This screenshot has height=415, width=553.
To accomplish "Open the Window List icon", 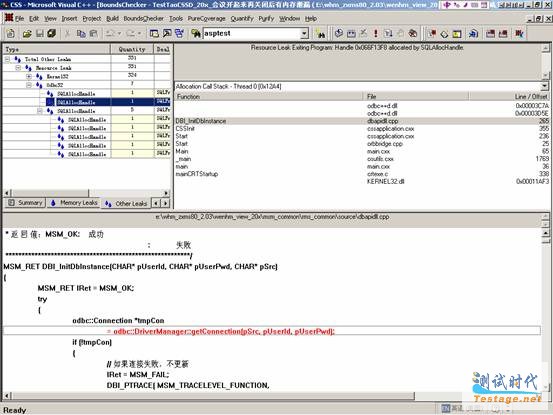I will (x=180, y=33).
